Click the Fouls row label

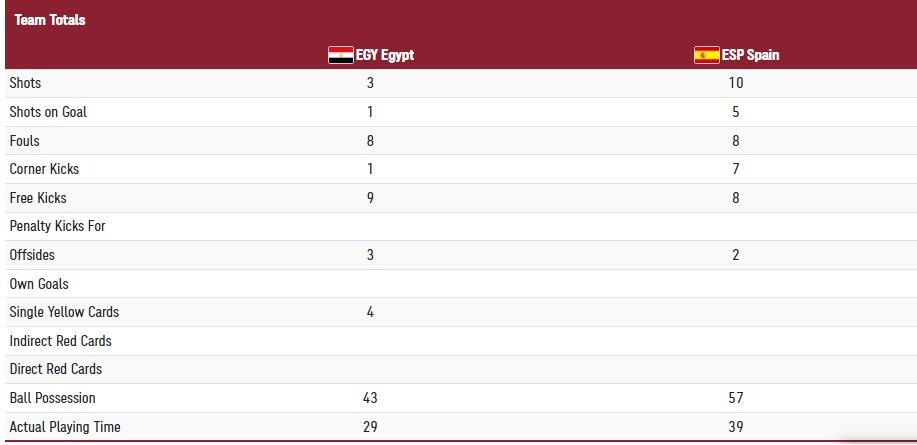(25, 141)
